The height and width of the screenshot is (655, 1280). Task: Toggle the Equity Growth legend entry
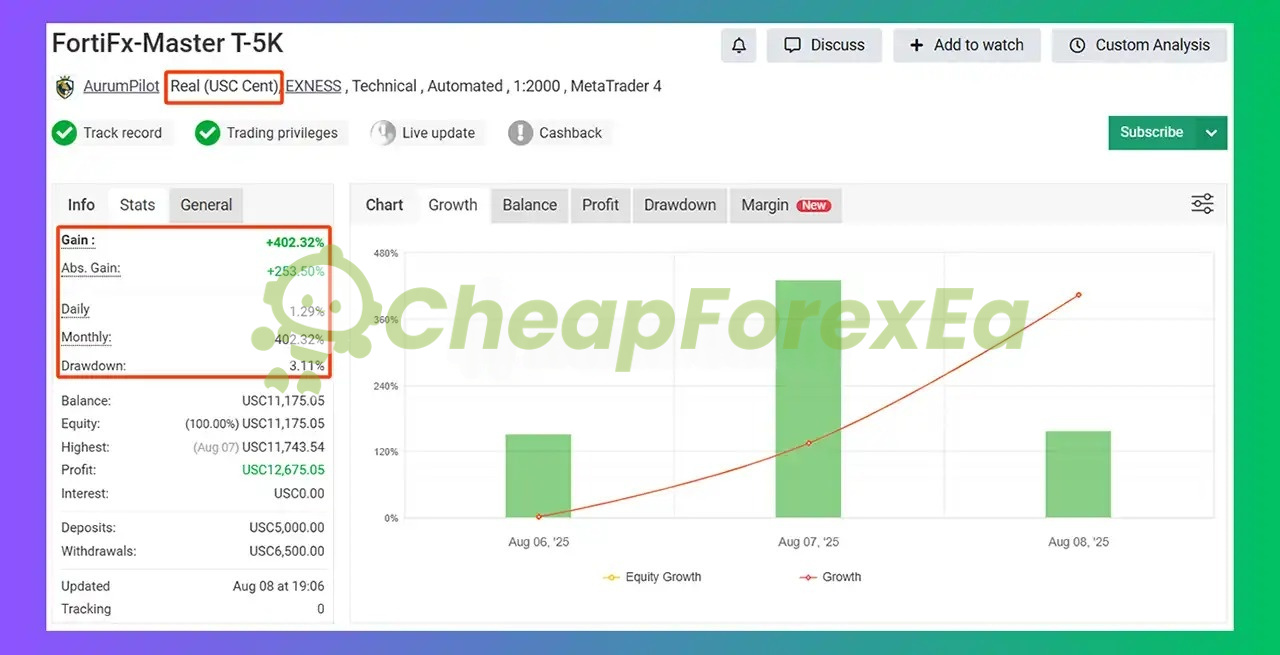point(652,577)
